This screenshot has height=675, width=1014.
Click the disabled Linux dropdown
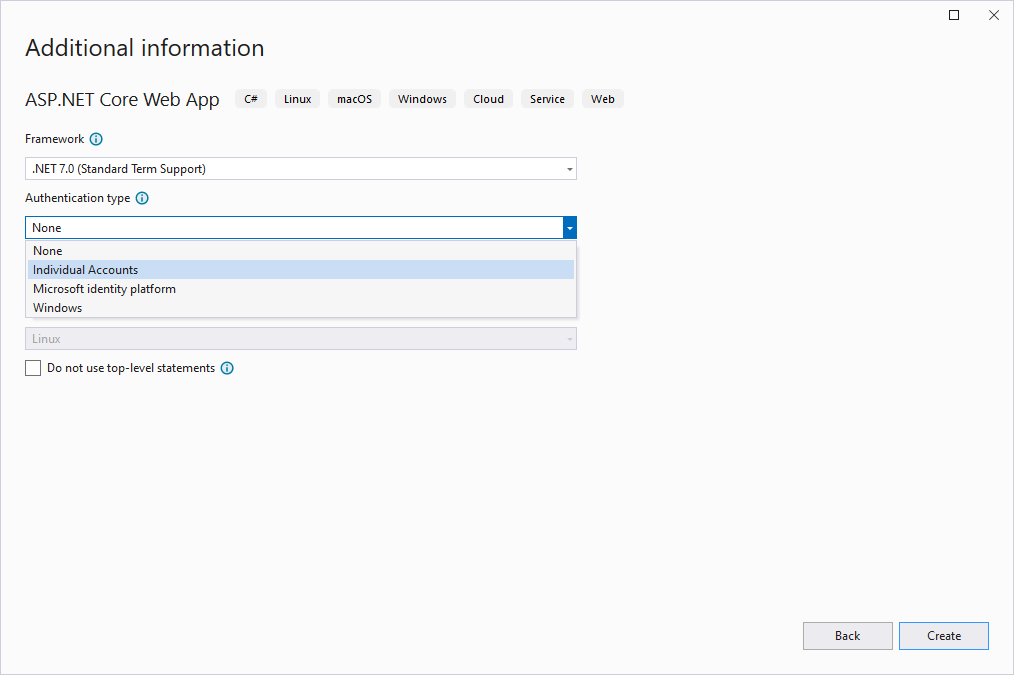point(301,339)
